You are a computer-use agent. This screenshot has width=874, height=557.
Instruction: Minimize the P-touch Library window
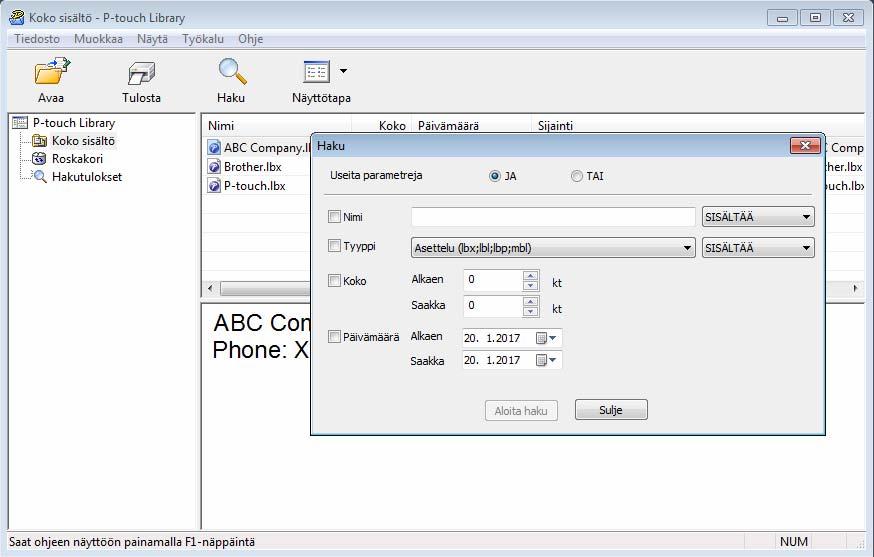782,18
